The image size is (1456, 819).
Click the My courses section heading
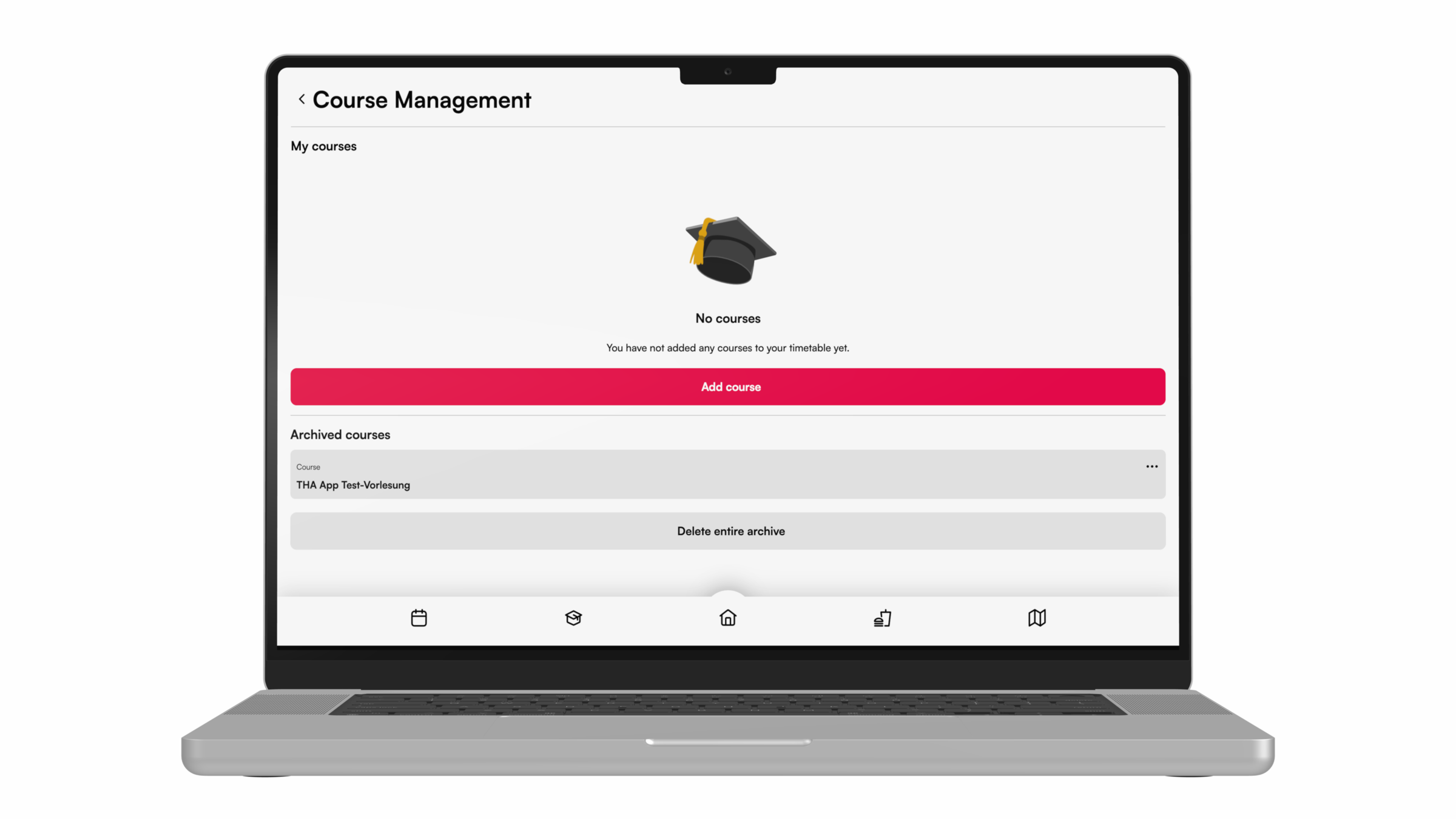point(323,146)
